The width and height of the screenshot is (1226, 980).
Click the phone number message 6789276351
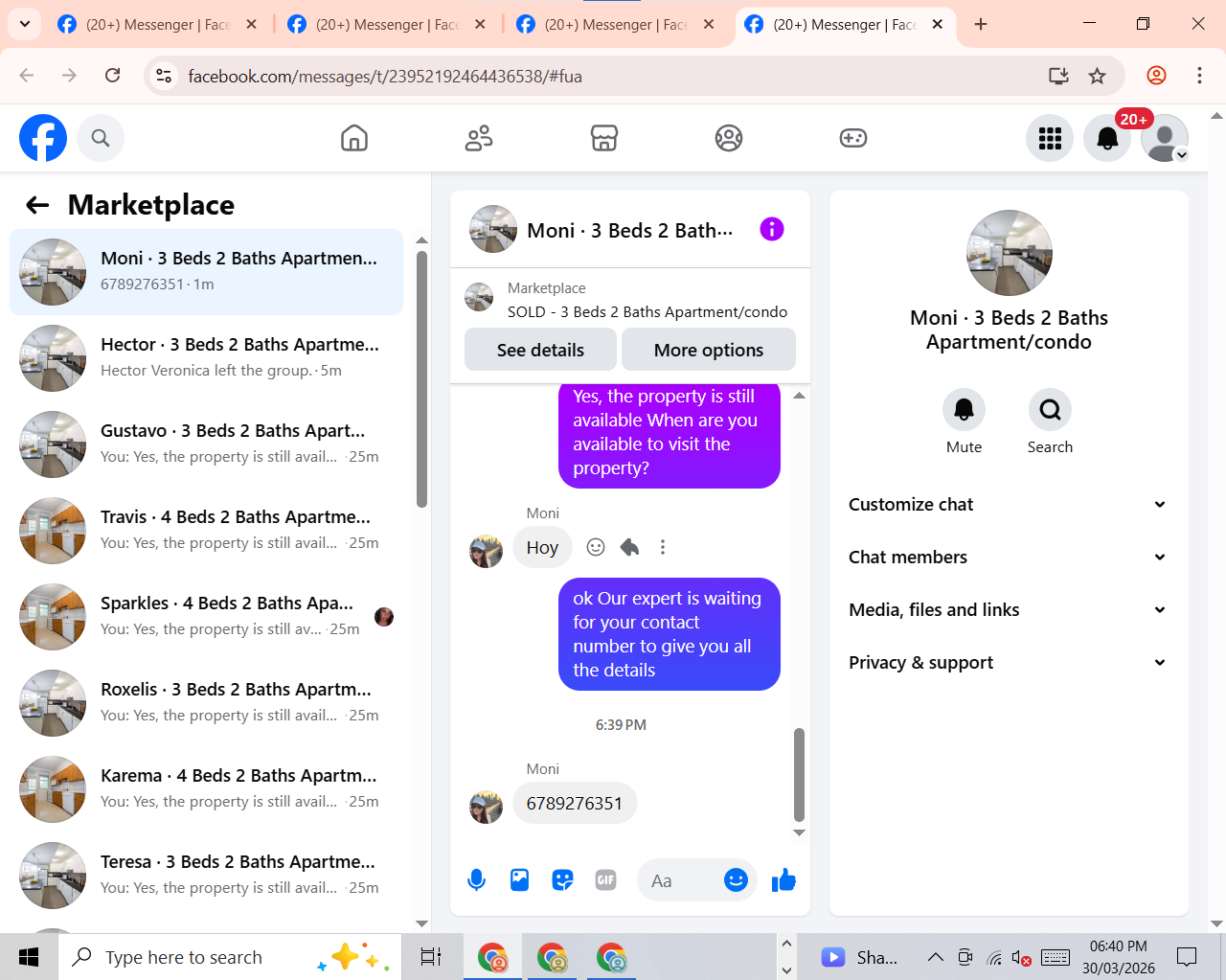(x=575, y=803)
